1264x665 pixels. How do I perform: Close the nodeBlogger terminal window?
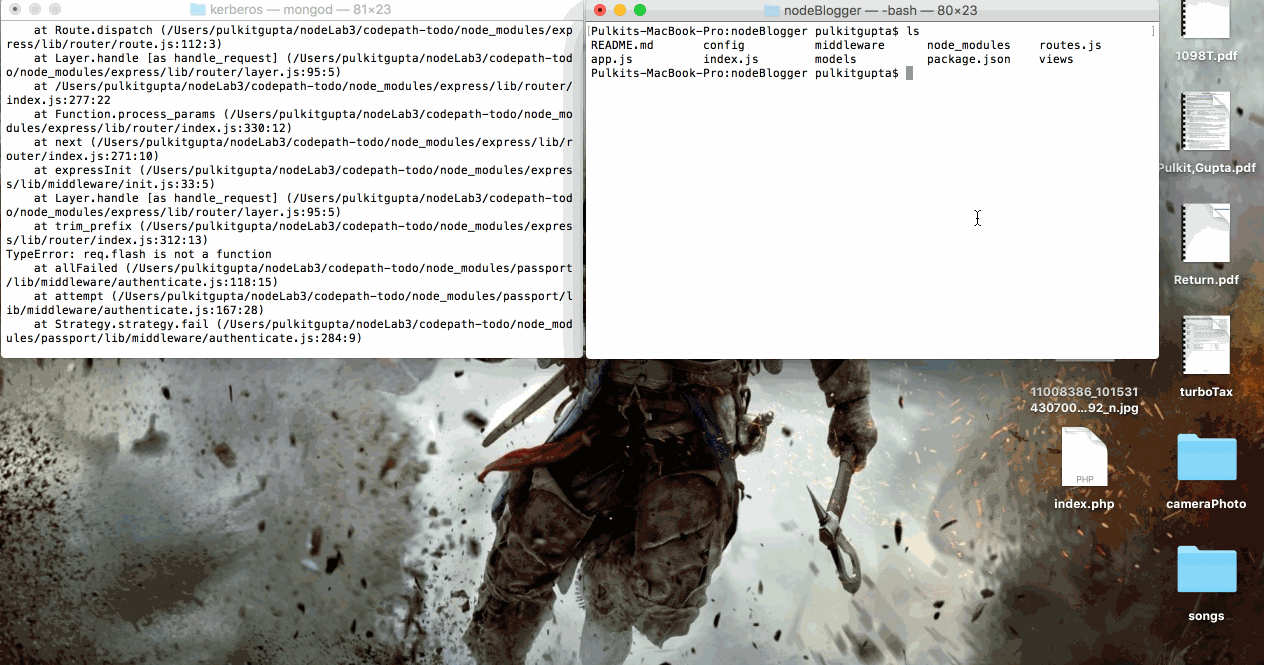(600, 10)
